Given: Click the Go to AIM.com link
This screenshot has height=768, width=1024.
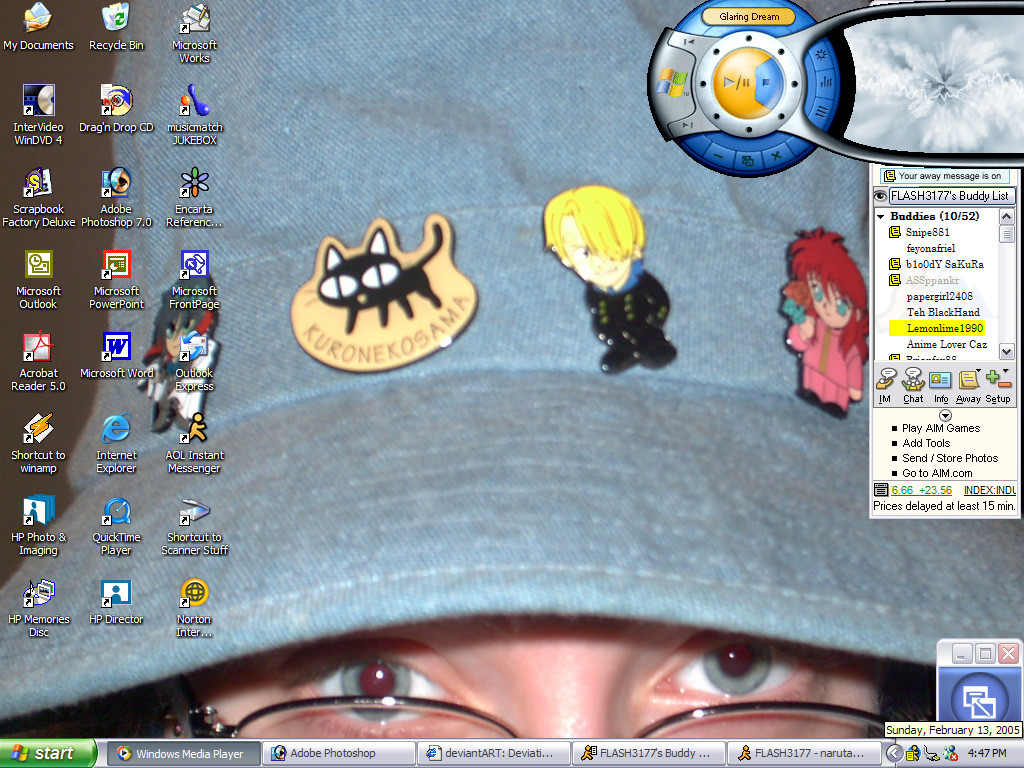Looking at the screenshot, I should tap(937, 473).
